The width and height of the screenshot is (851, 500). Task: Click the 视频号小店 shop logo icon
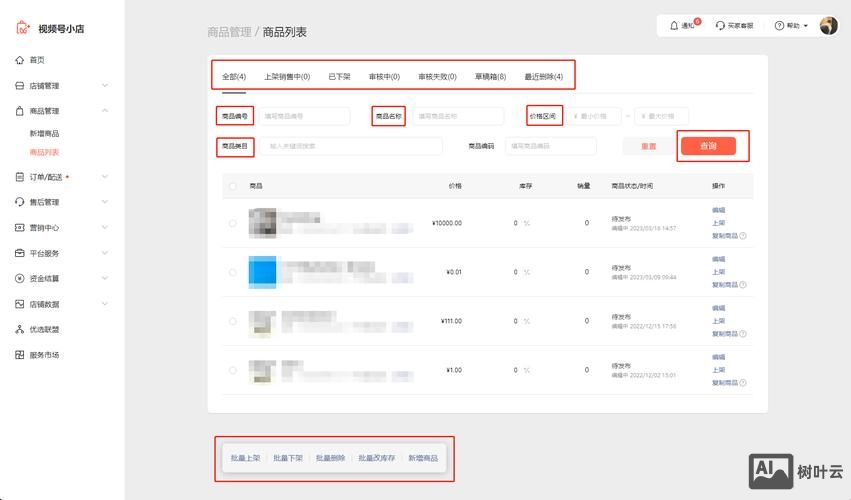(x=23, y=28)
